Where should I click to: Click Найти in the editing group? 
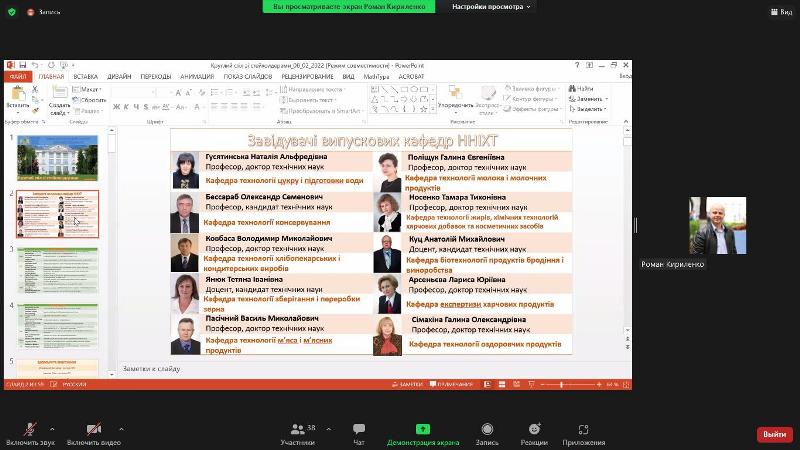pyautogui.click(x=584, y=89)
